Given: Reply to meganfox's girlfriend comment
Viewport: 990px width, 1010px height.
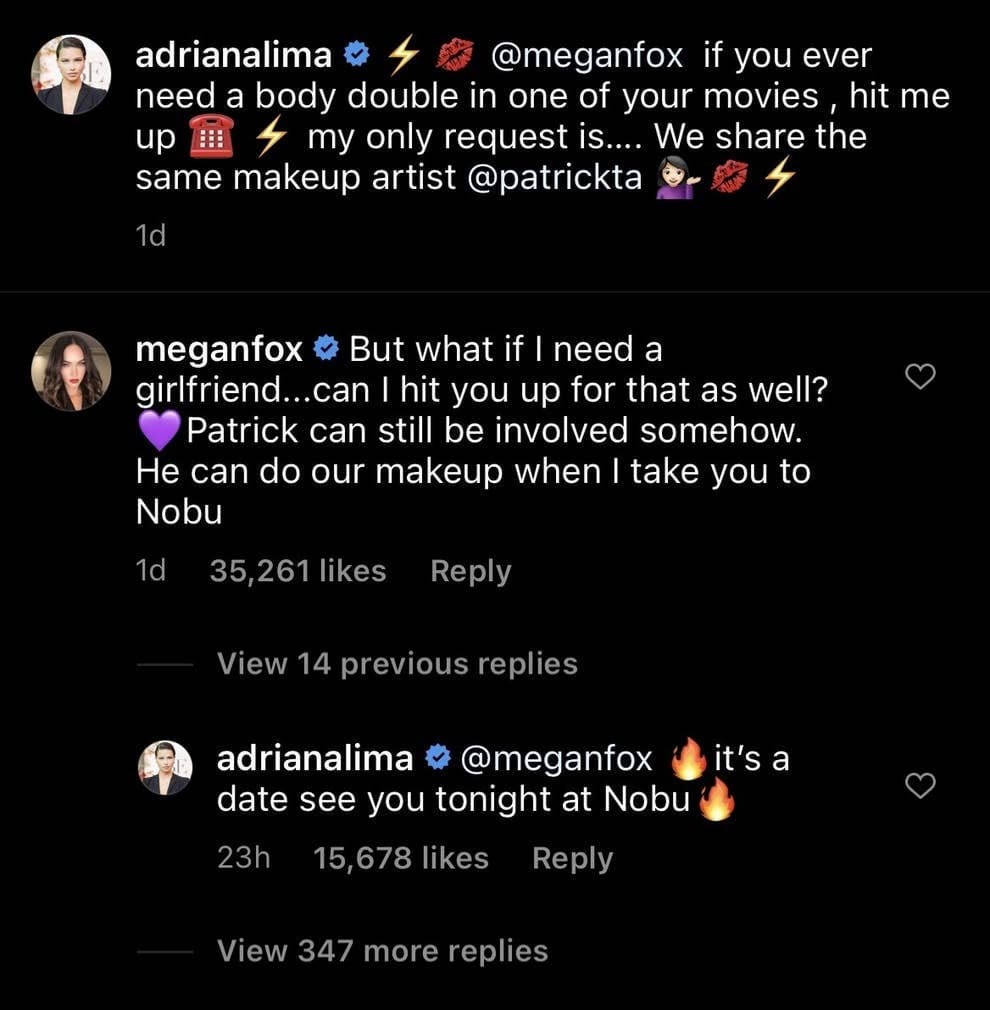Looking at the screenshot, I should (x=470, y=571).
